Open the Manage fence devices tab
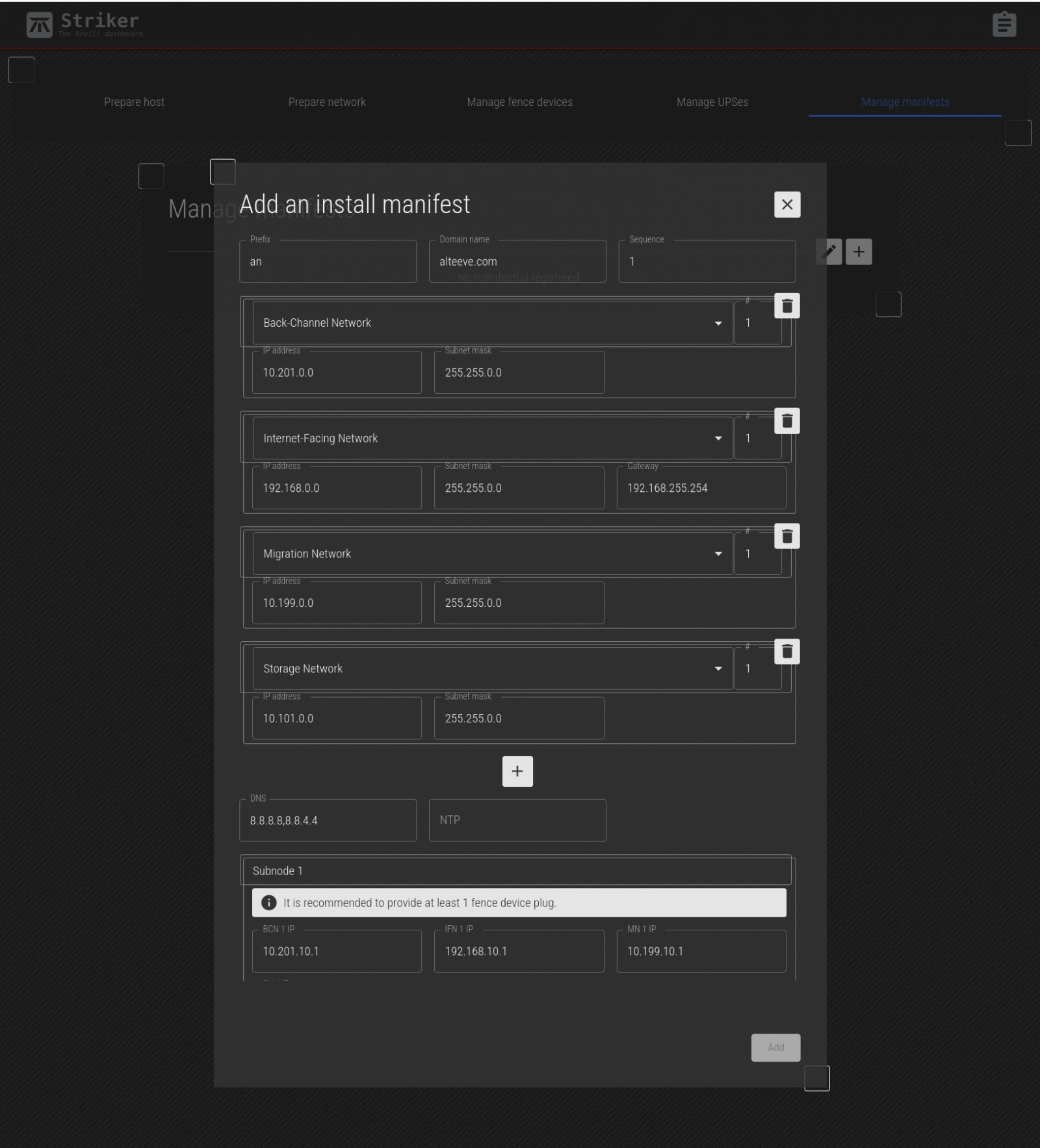Image resolution: width=1040 pixels, height=1148 pixels. [x=519, y=102]
